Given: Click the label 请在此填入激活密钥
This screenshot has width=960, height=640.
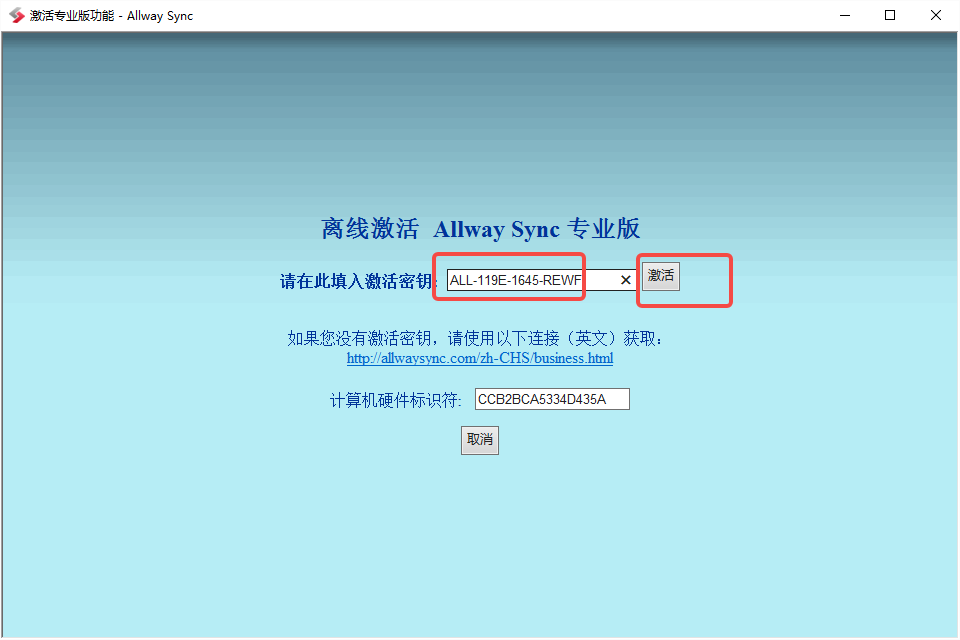Looking at the screenshot, I should click(x=356, y=281).
